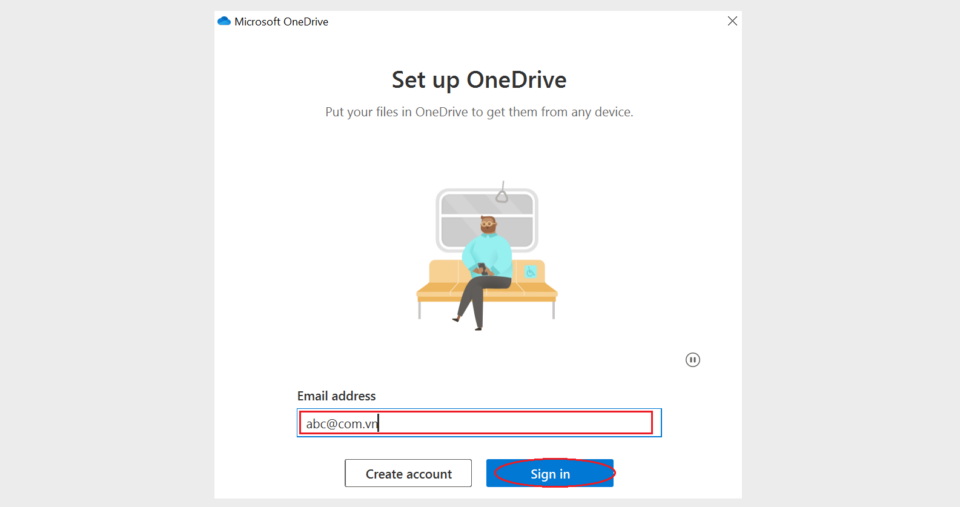This screenshot has width=960, height=507.
Task: Click the OneDrive cloud icon in title bar
Action: click(224, 21)
